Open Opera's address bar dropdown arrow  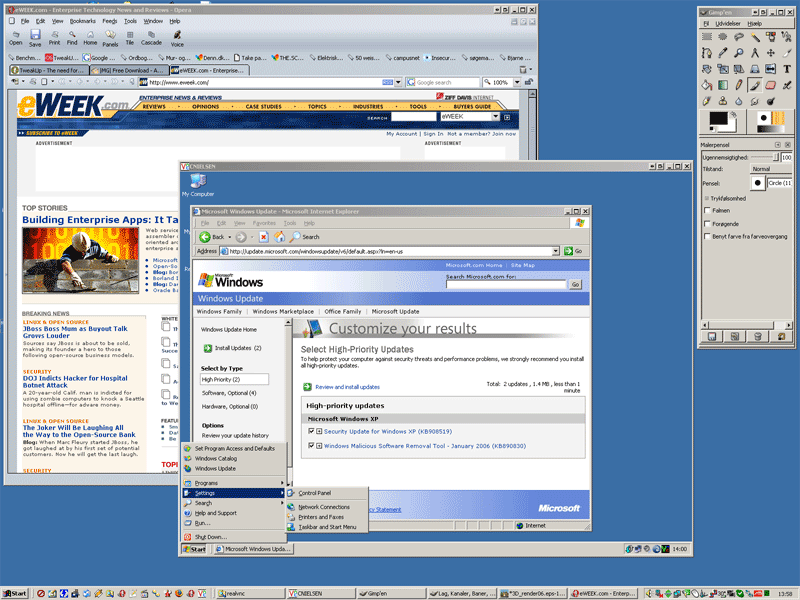pos(398,82)
